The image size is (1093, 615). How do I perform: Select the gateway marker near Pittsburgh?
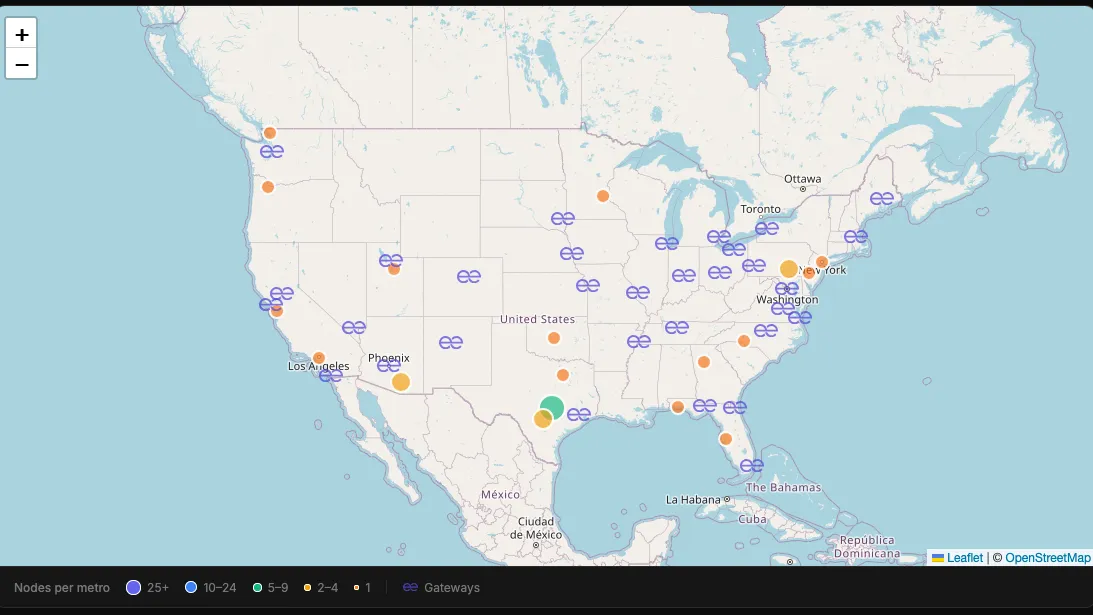click(754, 265)
